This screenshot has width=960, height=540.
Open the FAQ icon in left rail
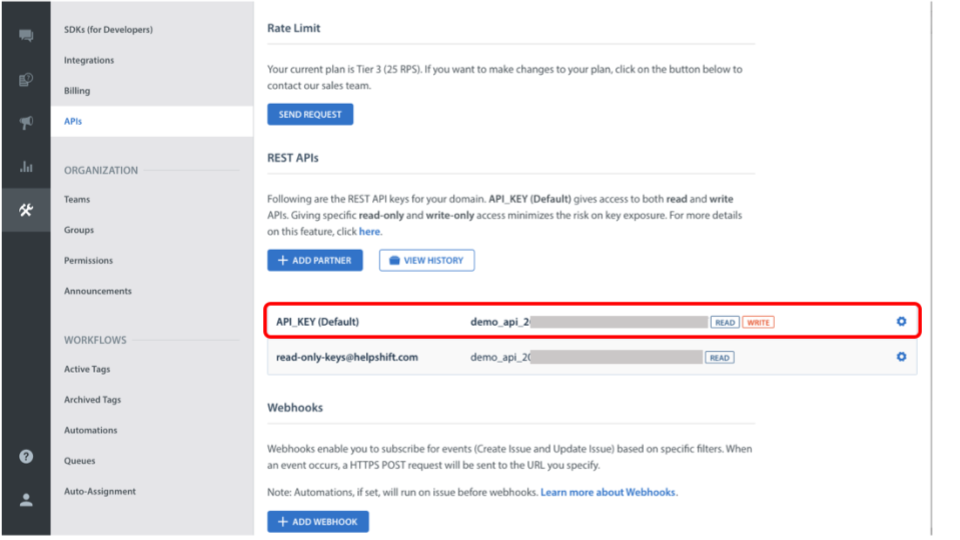click(x=26, y=80)
